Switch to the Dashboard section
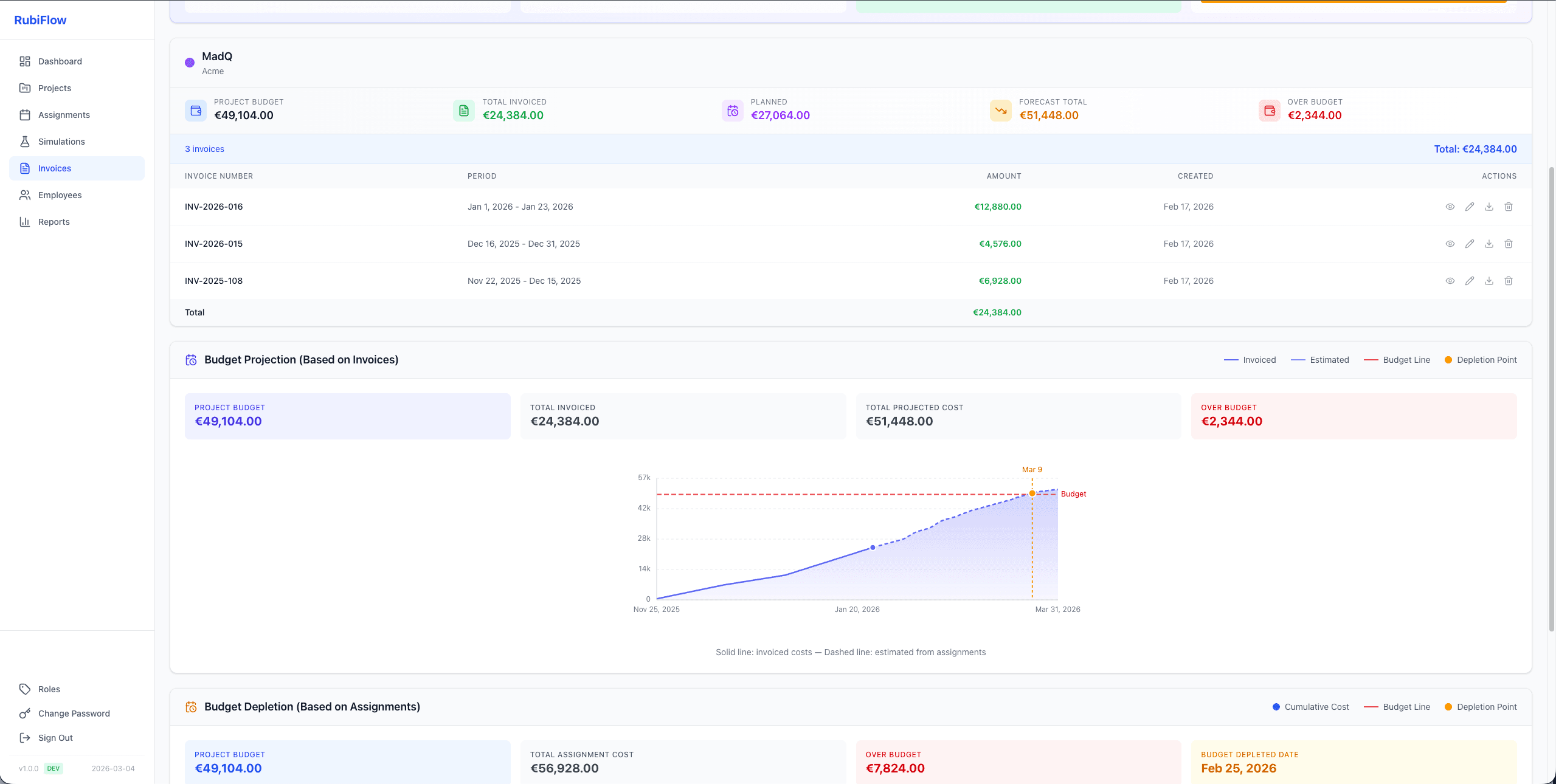The width and height of the screenshot is (1556, 784). click(x=60, y=61)
